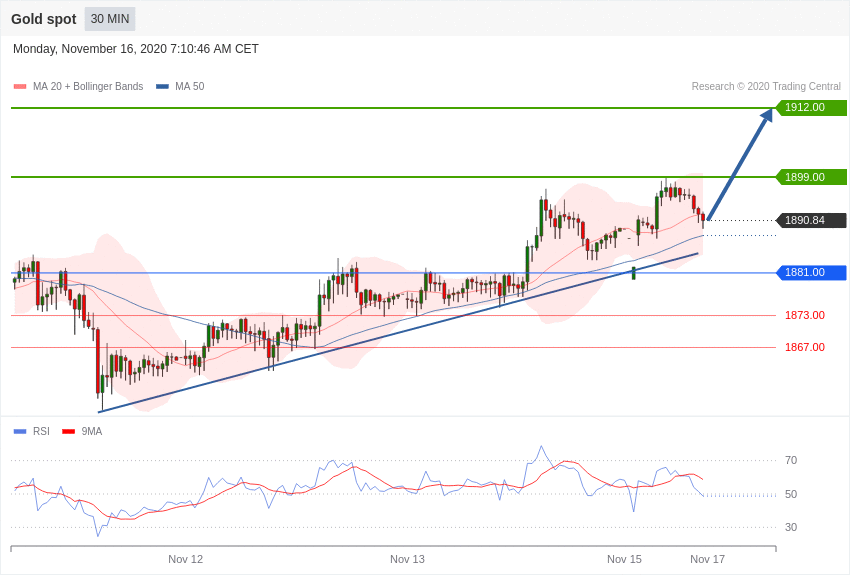Click the Nov 12 date axis label
The width and height of the screenshot is (850, 576).
(185, 559)
